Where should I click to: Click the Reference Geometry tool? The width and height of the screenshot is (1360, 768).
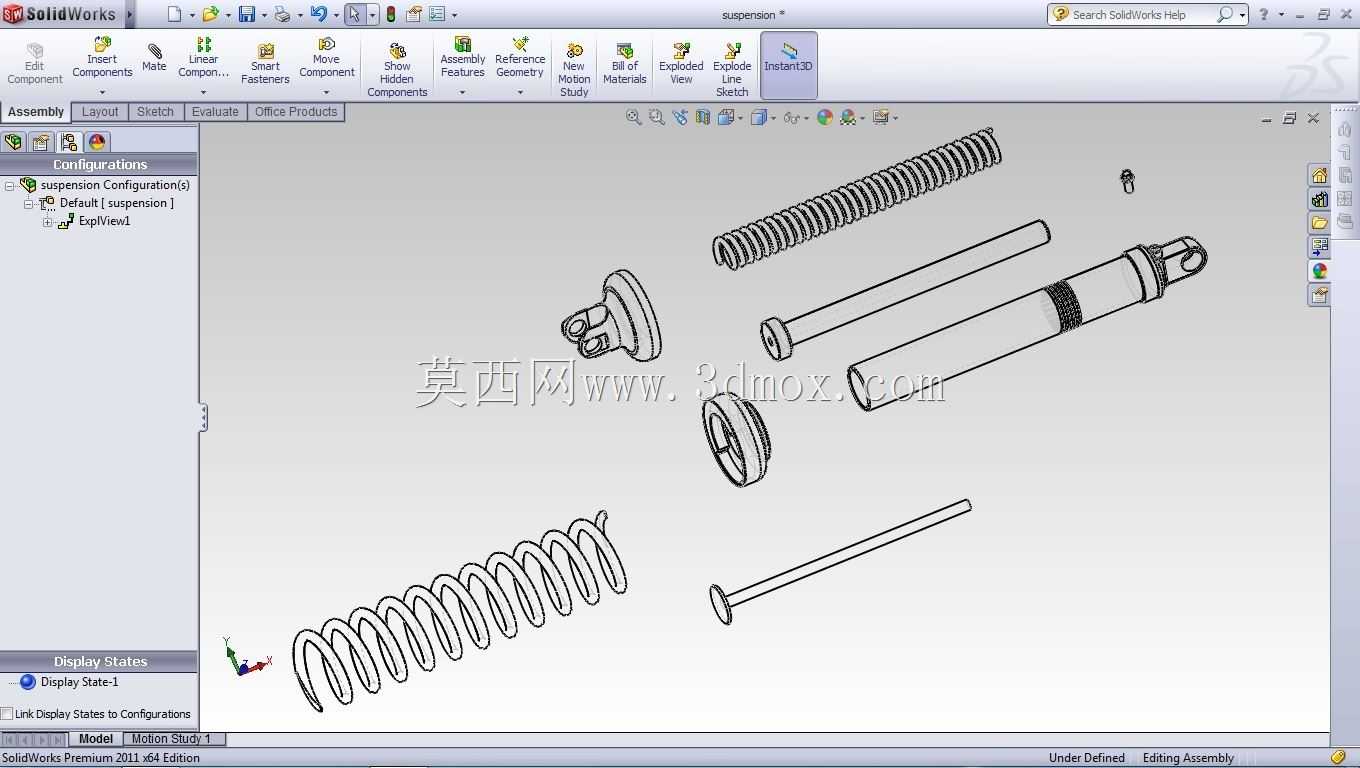(520, 58)
